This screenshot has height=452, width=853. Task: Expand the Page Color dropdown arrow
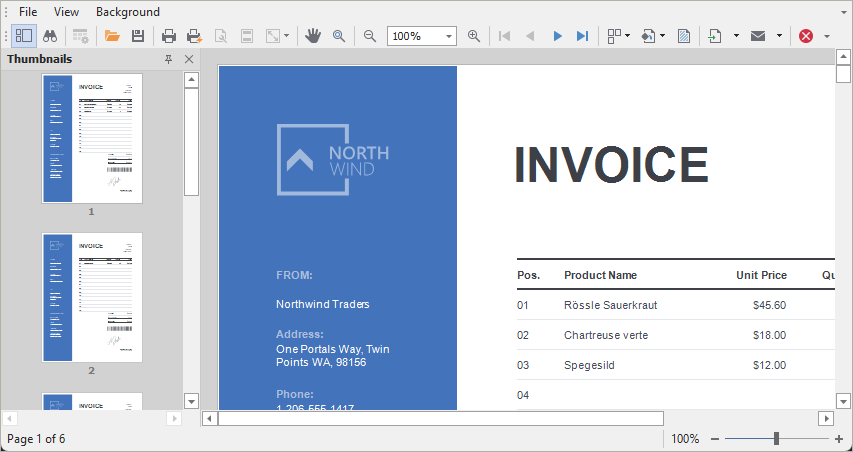(663, 36)
